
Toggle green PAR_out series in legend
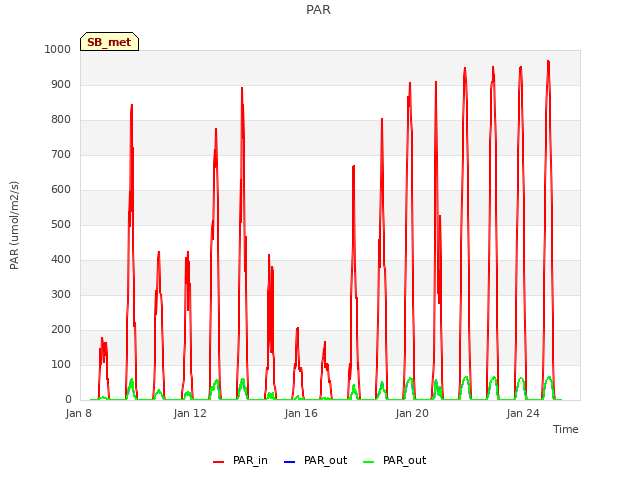(395, 460)
